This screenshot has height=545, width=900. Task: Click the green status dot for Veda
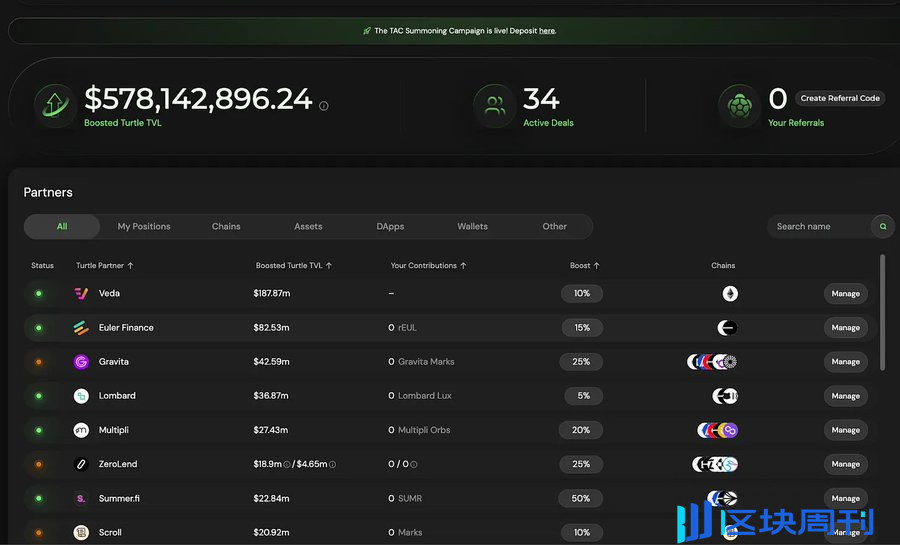point(39,294)
